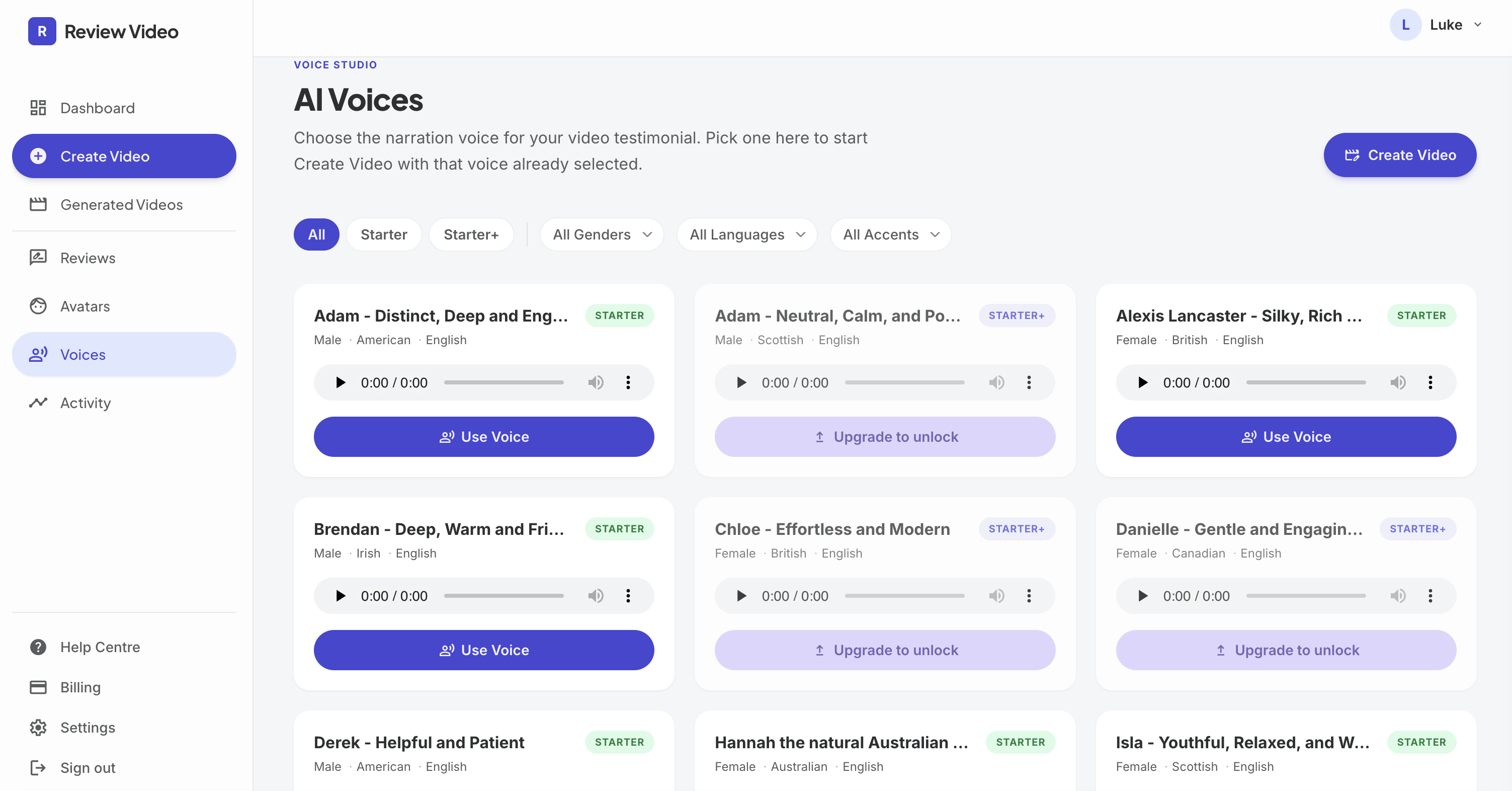Open the Luke account menu

coord(1436,25)
